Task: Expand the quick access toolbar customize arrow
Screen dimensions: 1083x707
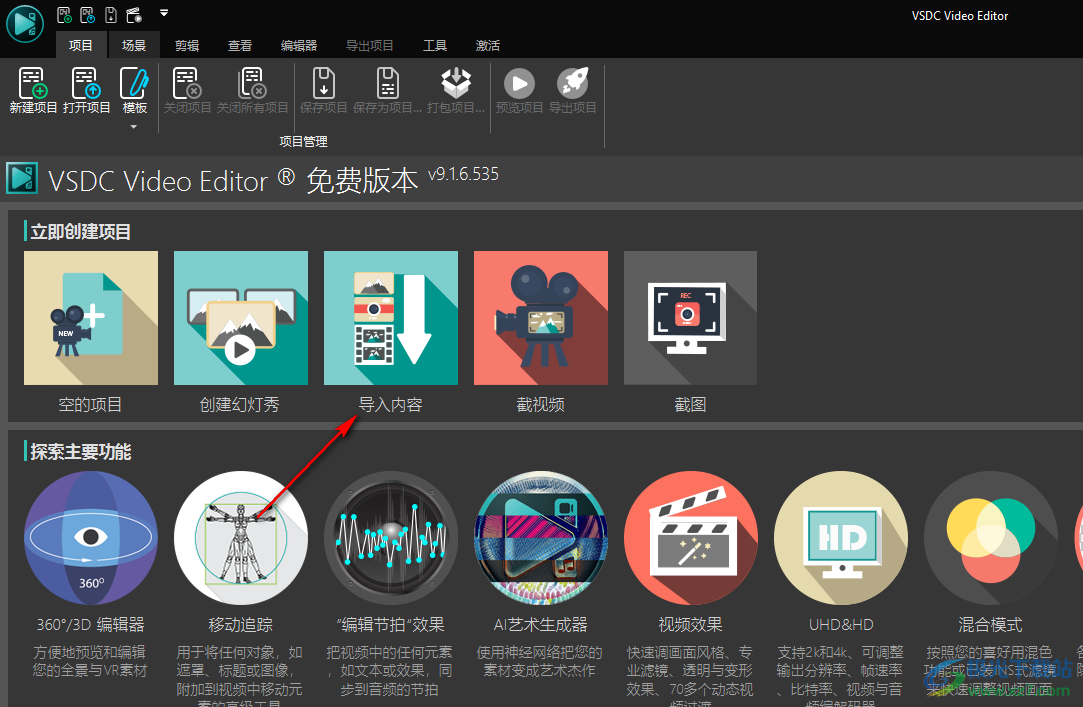Action: tap(164, 12)
